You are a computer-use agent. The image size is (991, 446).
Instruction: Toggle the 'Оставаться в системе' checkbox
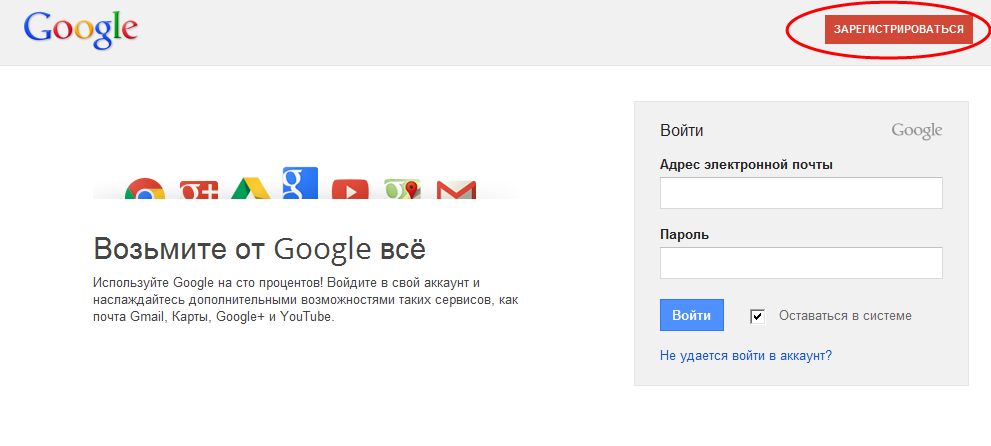(x=758, y=316)
